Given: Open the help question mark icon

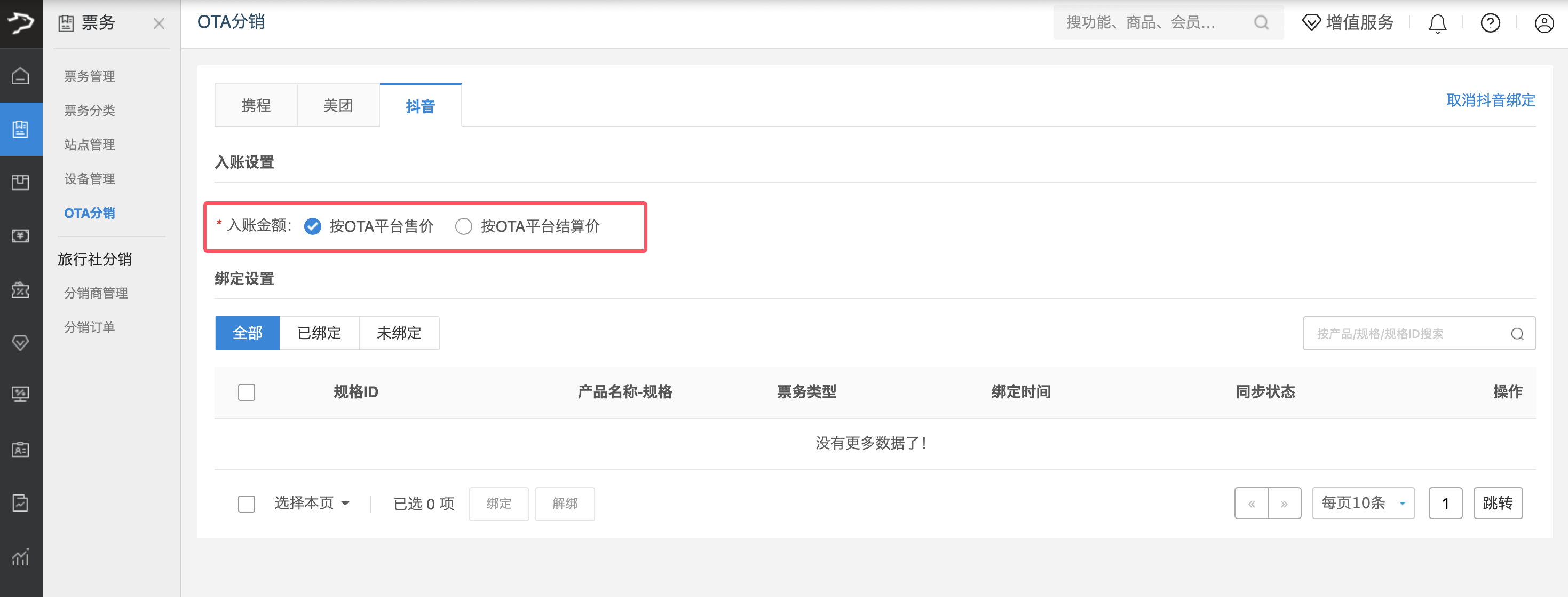Looking at the screenshot, I should (1490, 23).
